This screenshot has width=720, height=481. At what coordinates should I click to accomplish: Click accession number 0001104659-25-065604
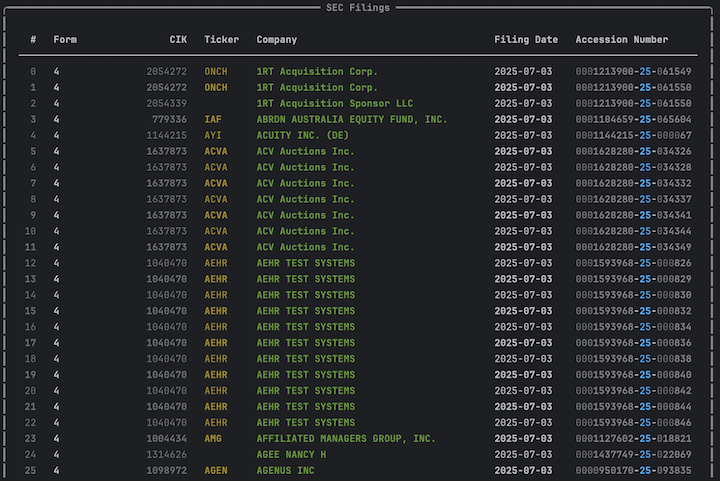point(633,119)
